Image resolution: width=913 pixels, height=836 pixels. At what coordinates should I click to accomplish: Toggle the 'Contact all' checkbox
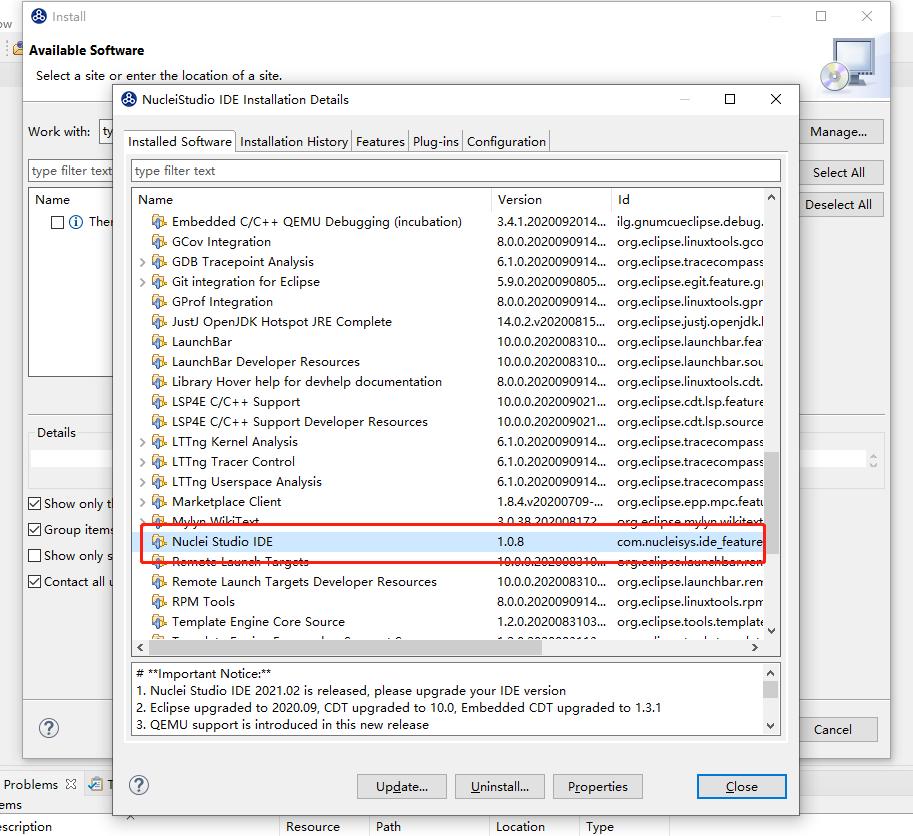(x=34, y=582)
